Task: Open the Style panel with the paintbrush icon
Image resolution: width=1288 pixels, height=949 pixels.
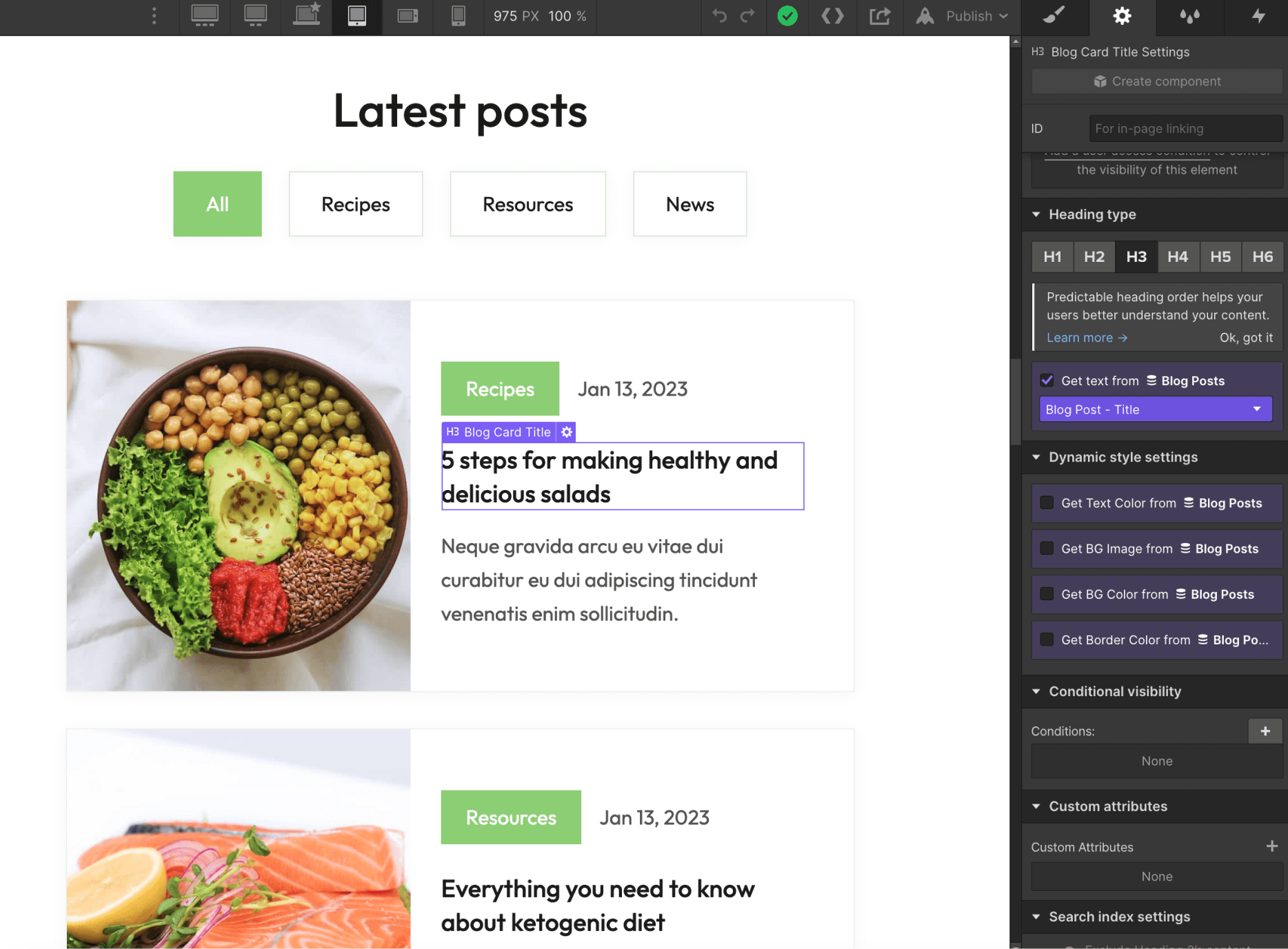Action: 1054,17
